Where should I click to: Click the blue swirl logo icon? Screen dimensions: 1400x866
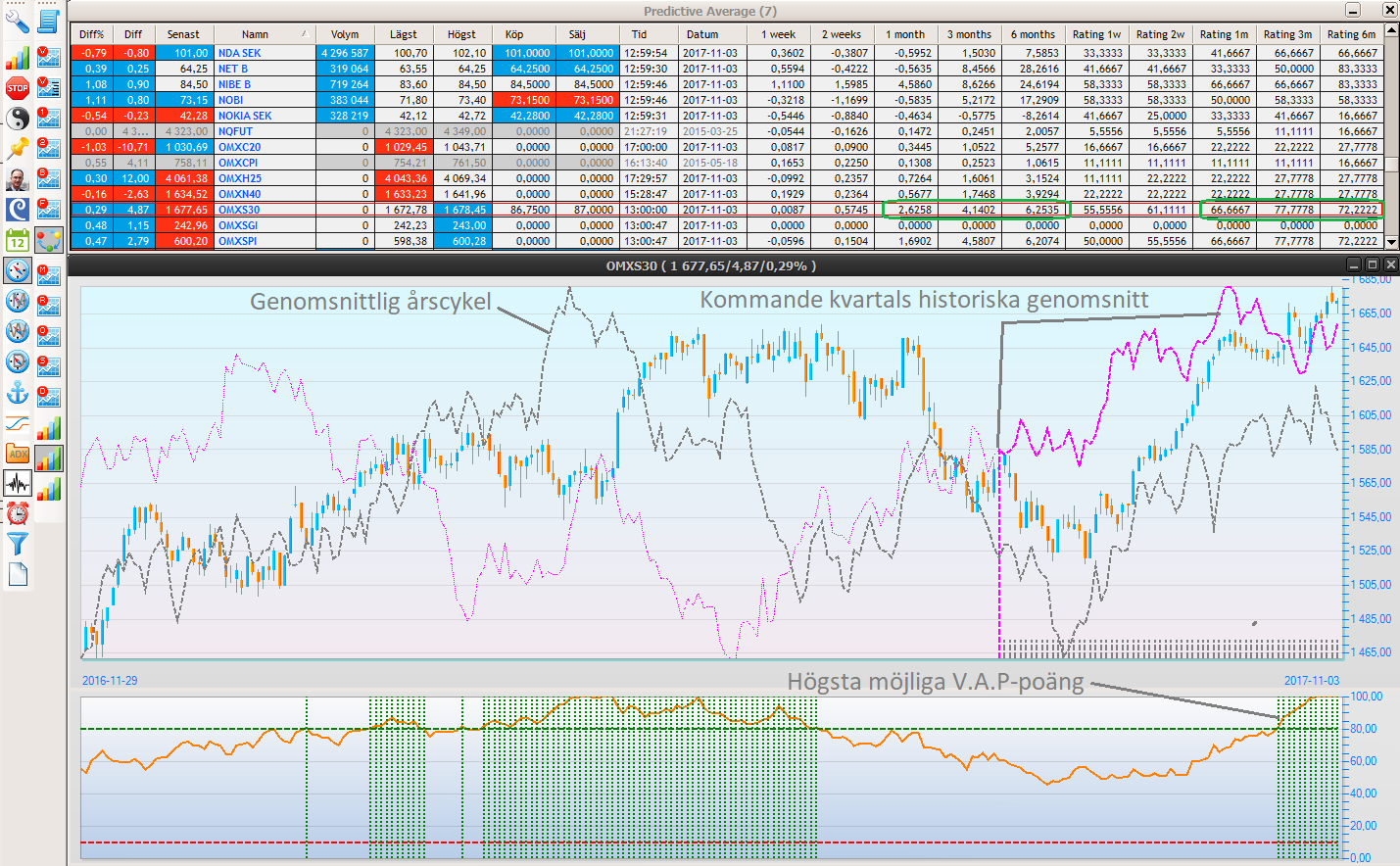tap(18, 210)
